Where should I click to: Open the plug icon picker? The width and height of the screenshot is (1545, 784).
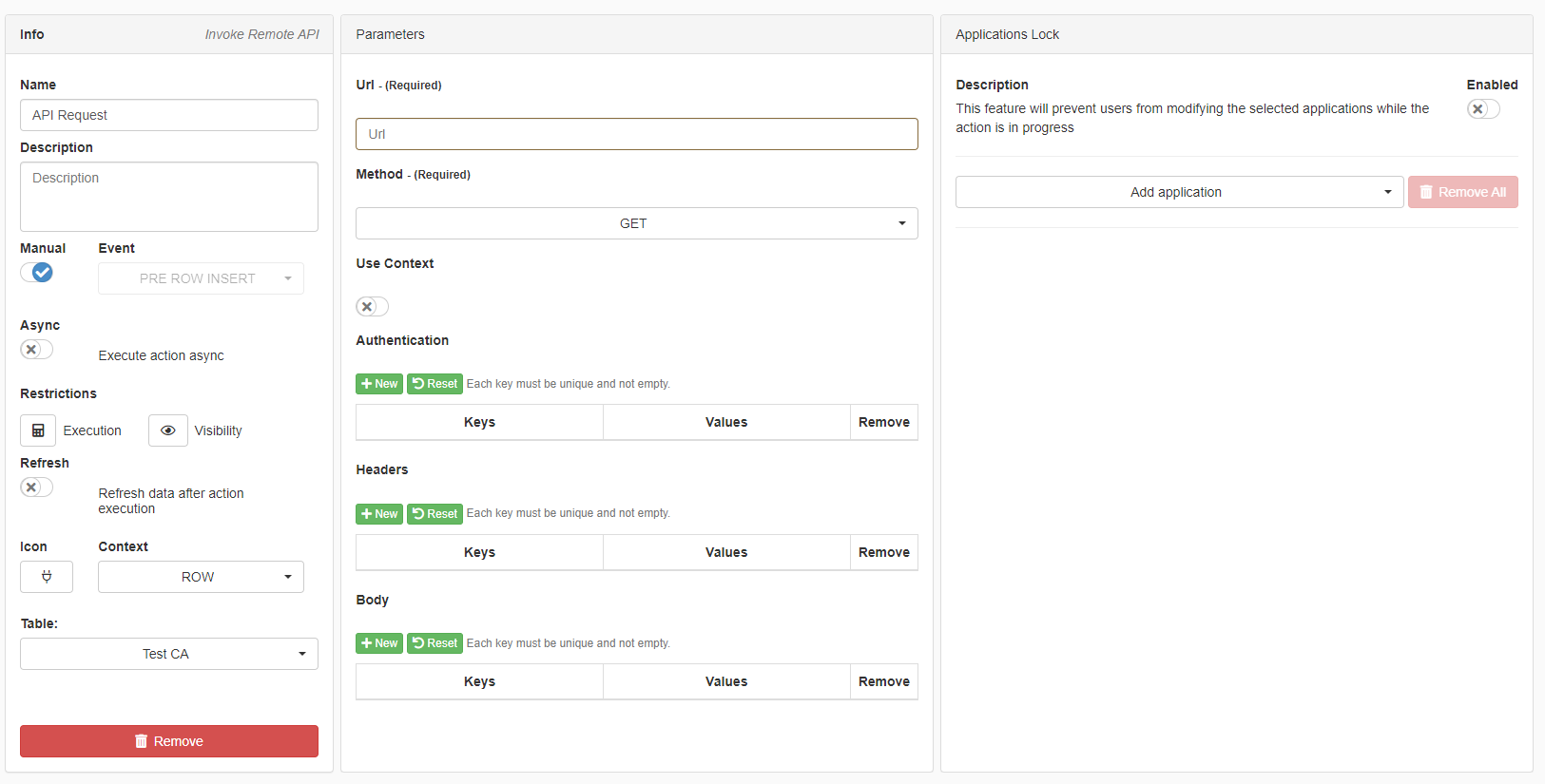pos(47,577)
